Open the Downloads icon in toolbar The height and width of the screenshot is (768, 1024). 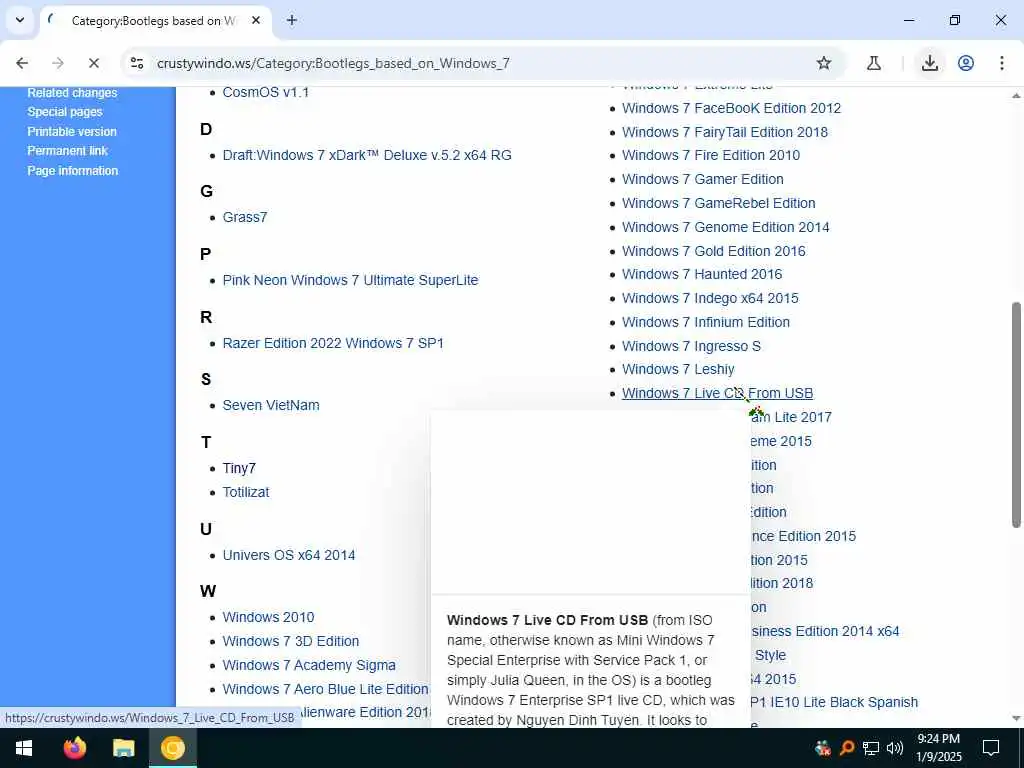tap(930, 63)
